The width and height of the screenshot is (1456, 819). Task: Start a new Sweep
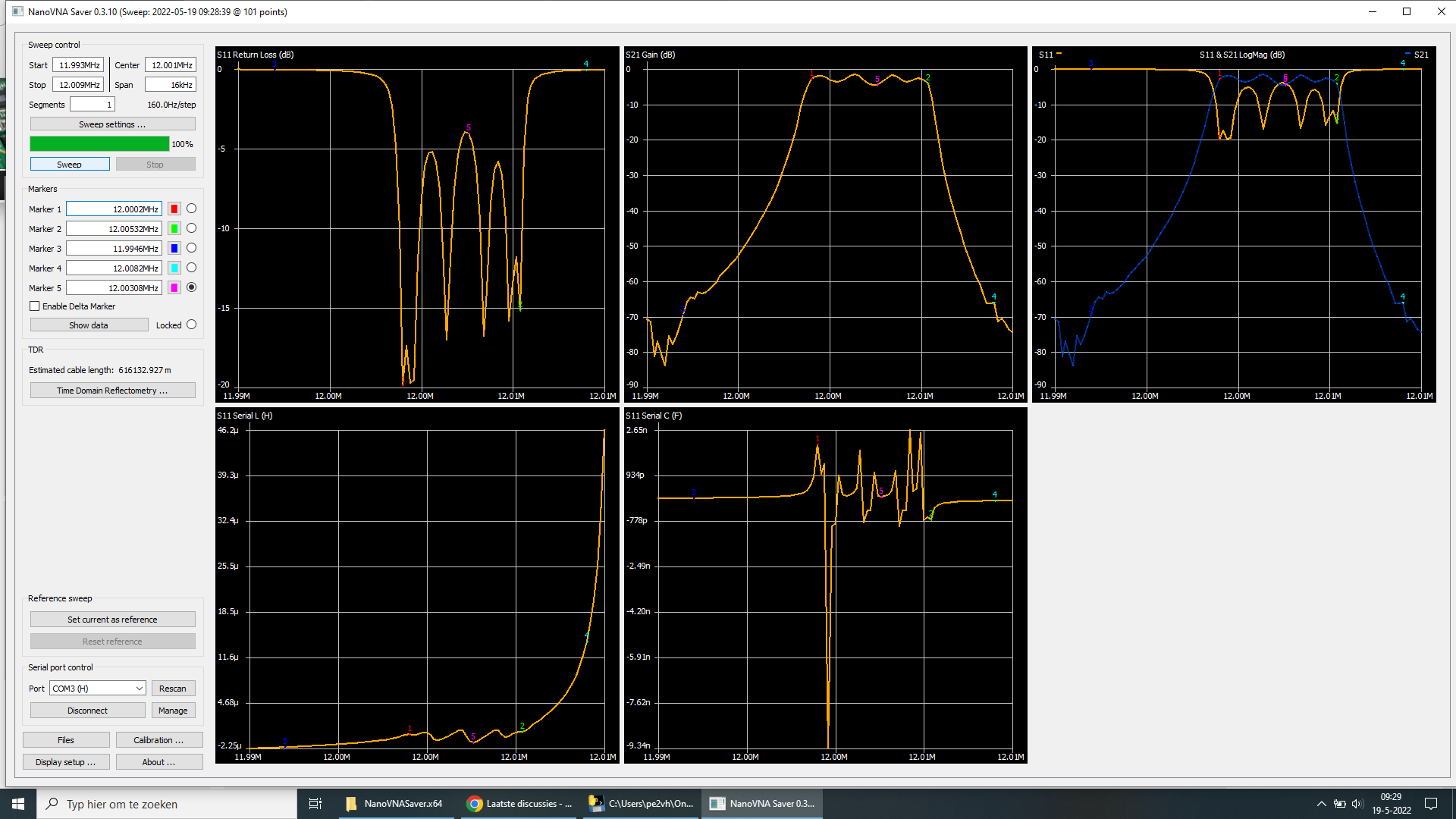point(70,164)
